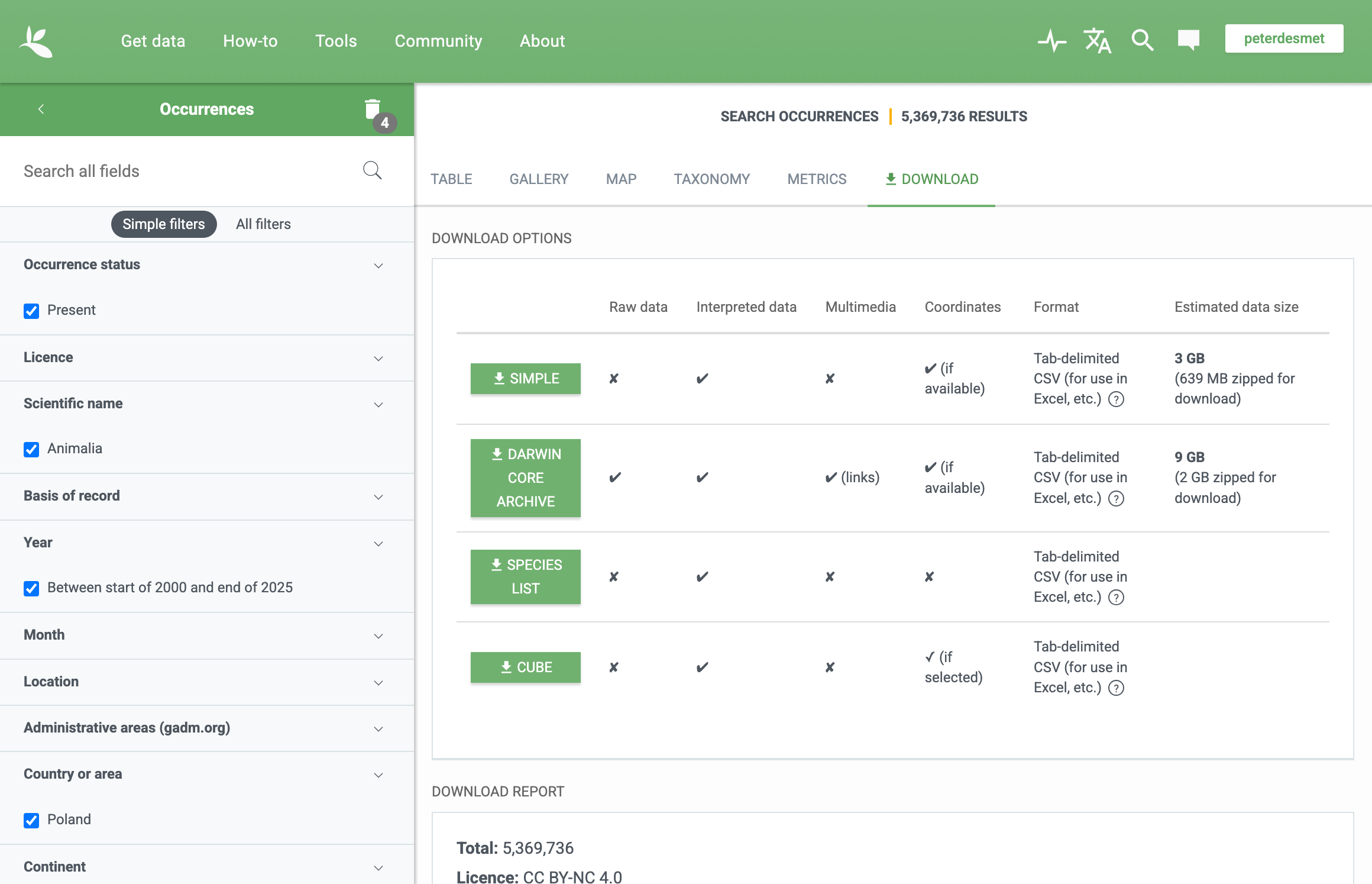Clear all filters with trash icon
Image resolution: width=1372 pixels, height=884 pixels.
click(x=373, y=109)
